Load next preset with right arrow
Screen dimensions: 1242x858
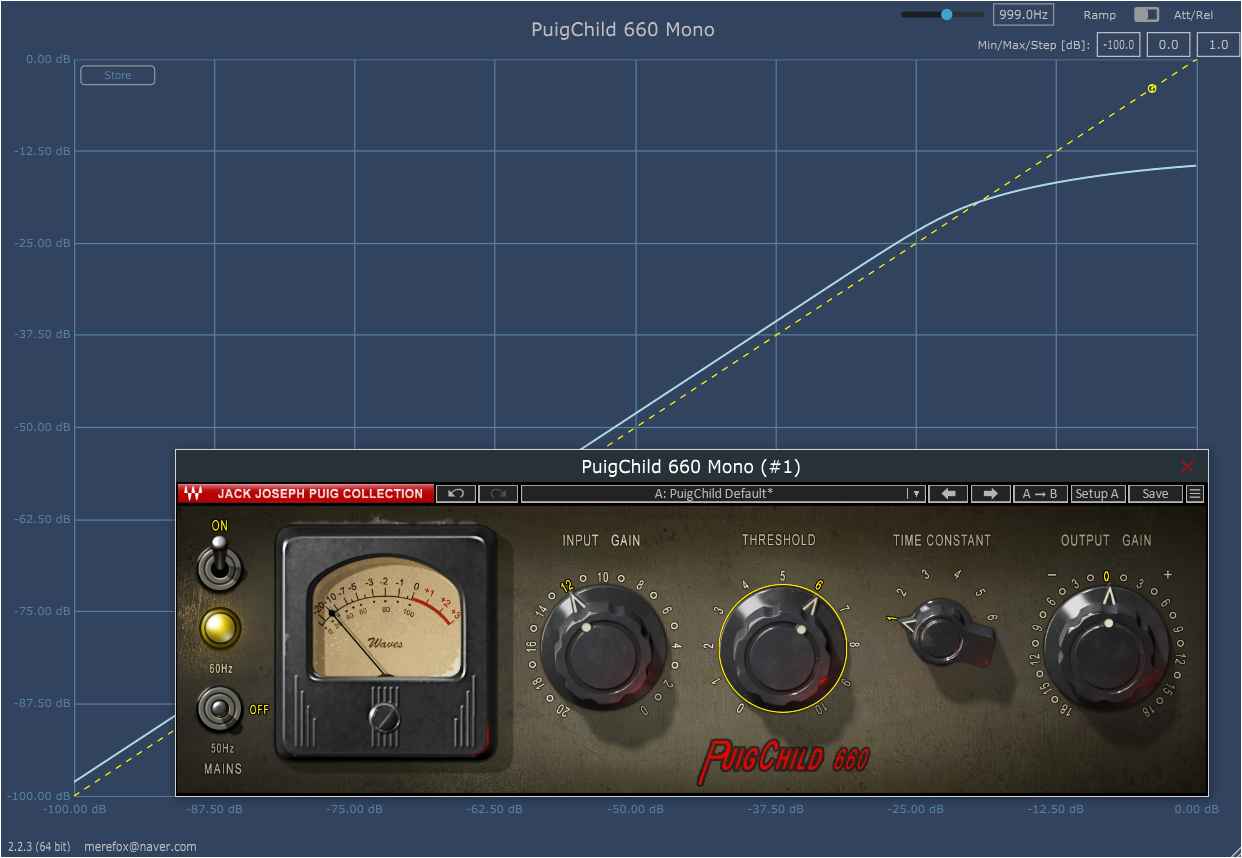tap(990, 494)
